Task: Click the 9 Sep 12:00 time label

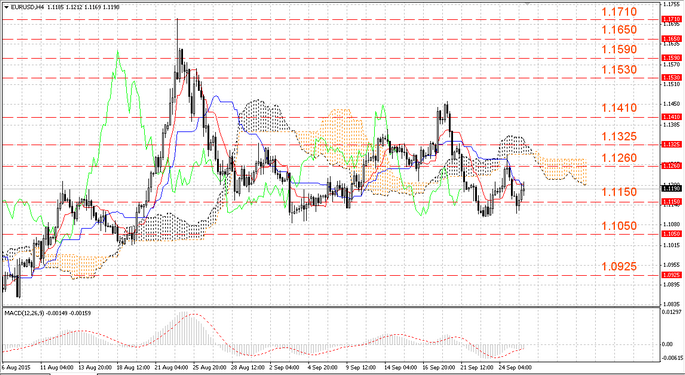Action: [x=361, y=368]
